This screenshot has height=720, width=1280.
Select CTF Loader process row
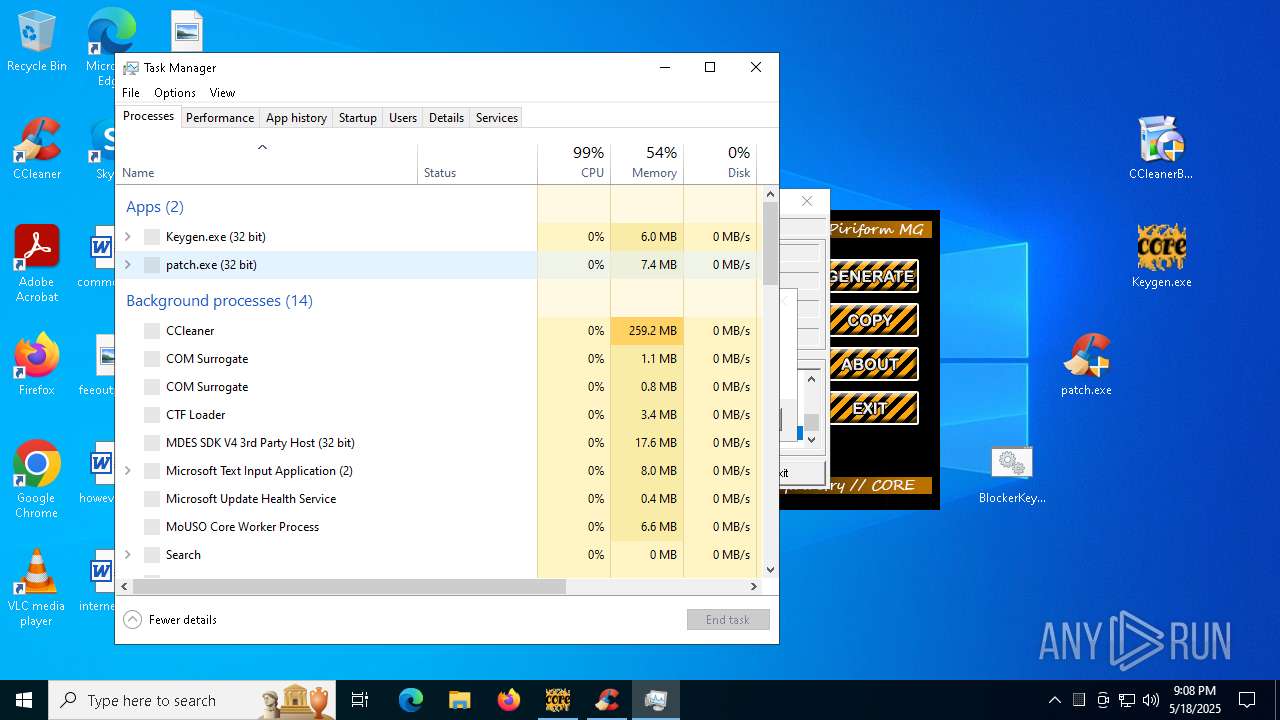click(x=439, y=415)
